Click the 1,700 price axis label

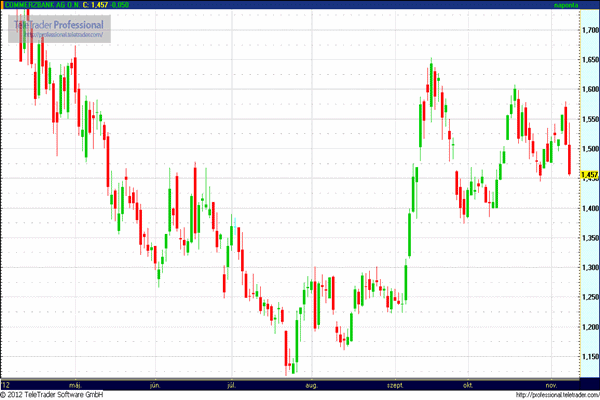click(589, 30)
